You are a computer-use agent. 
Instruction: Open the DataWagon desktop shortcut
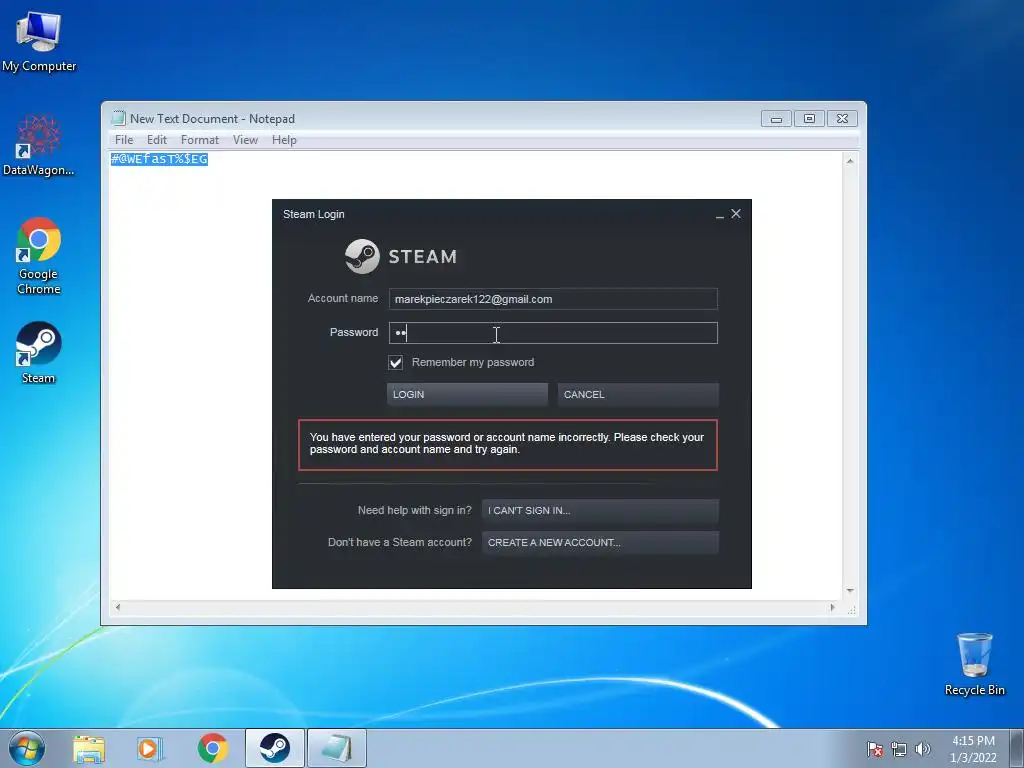tap(39, 145)
